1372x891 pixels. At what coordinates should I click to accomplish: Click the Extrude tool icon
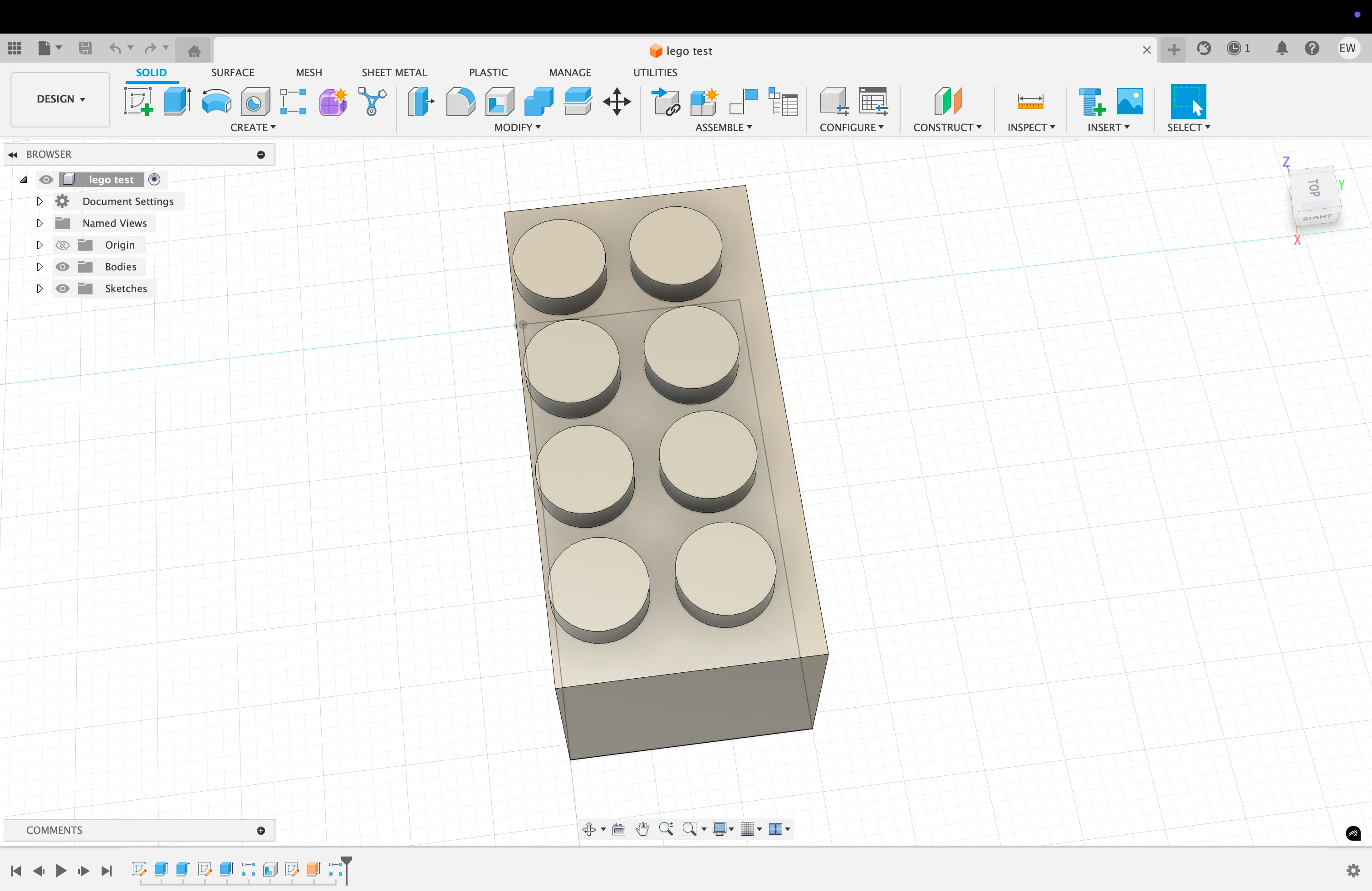(177, 102)
